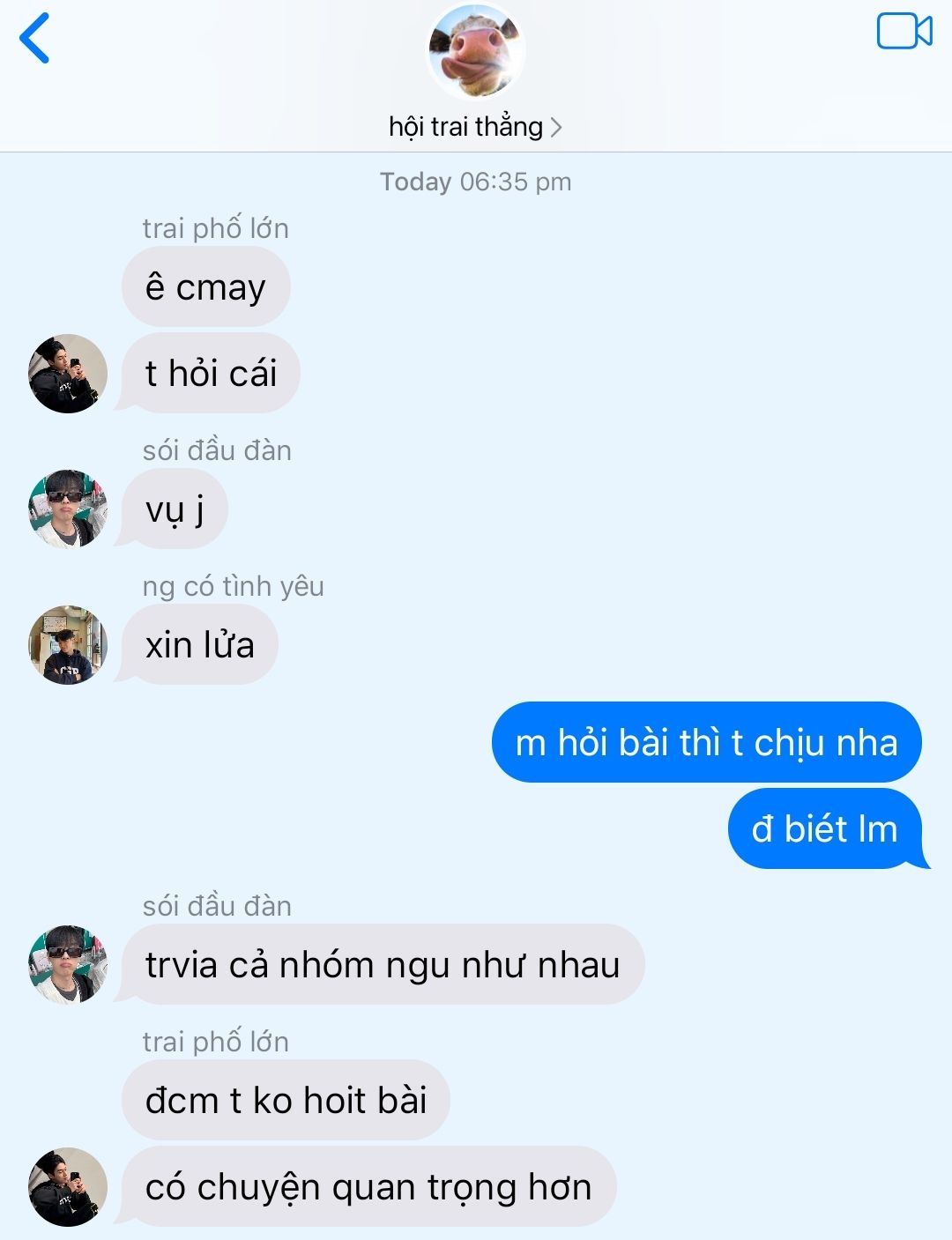Viewport: 952px width, 1240px height.
Task: Tap avatar beside 'xin lửa' message
Action: click(x=68, y=645)
